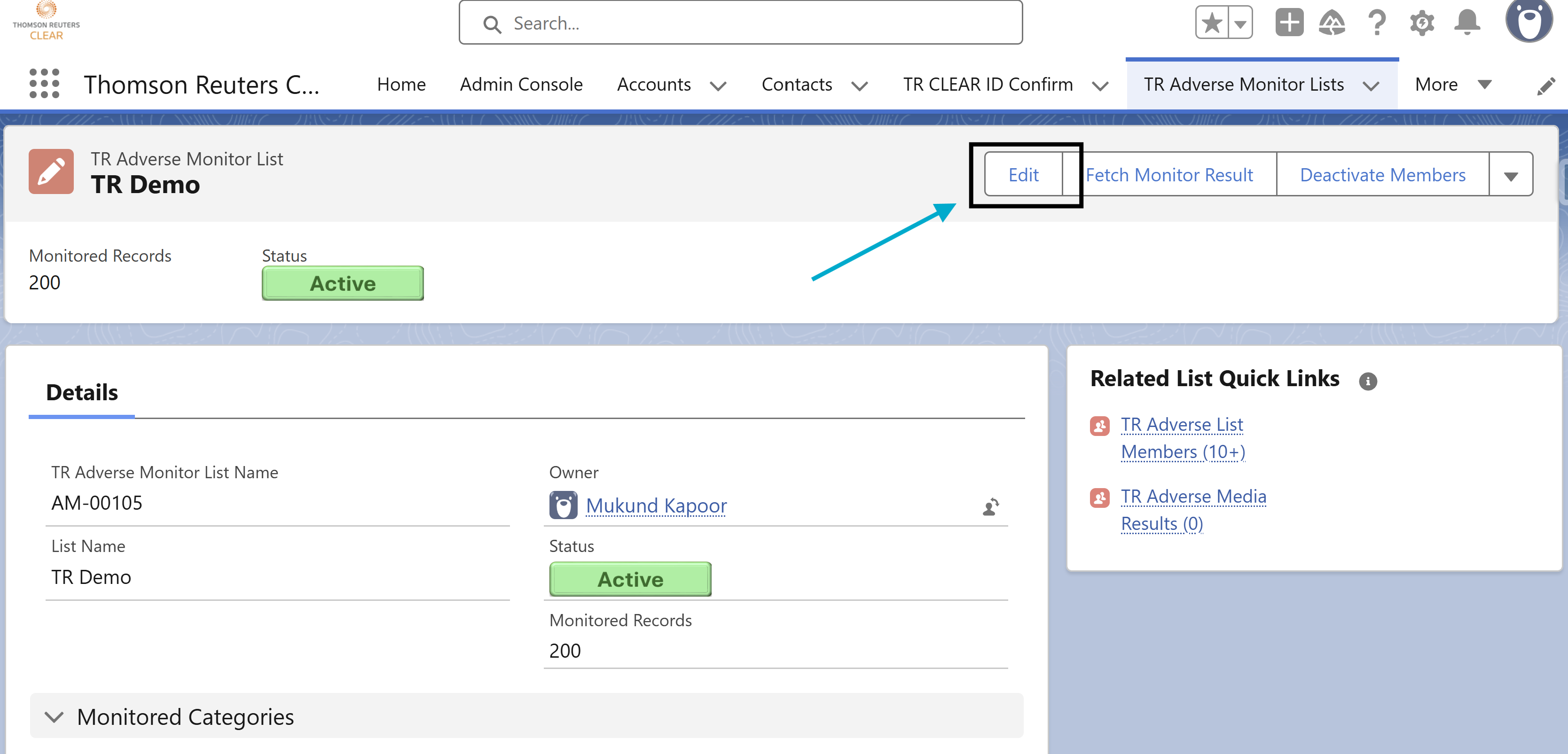Click the Related List Quick Links info icon
The height and width of the screenshot is (754, 1568).
coord(1367,381)
